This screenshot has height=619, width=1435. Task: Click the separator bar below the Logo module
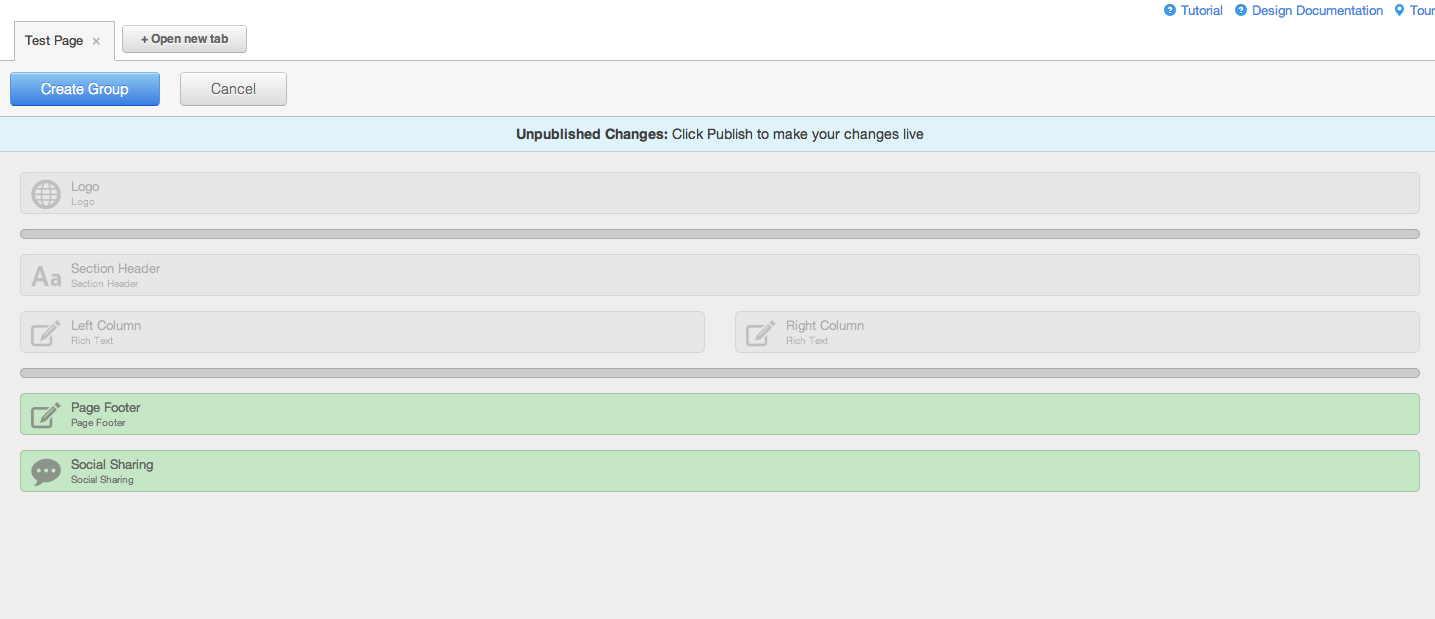click(x=700, y=233)
